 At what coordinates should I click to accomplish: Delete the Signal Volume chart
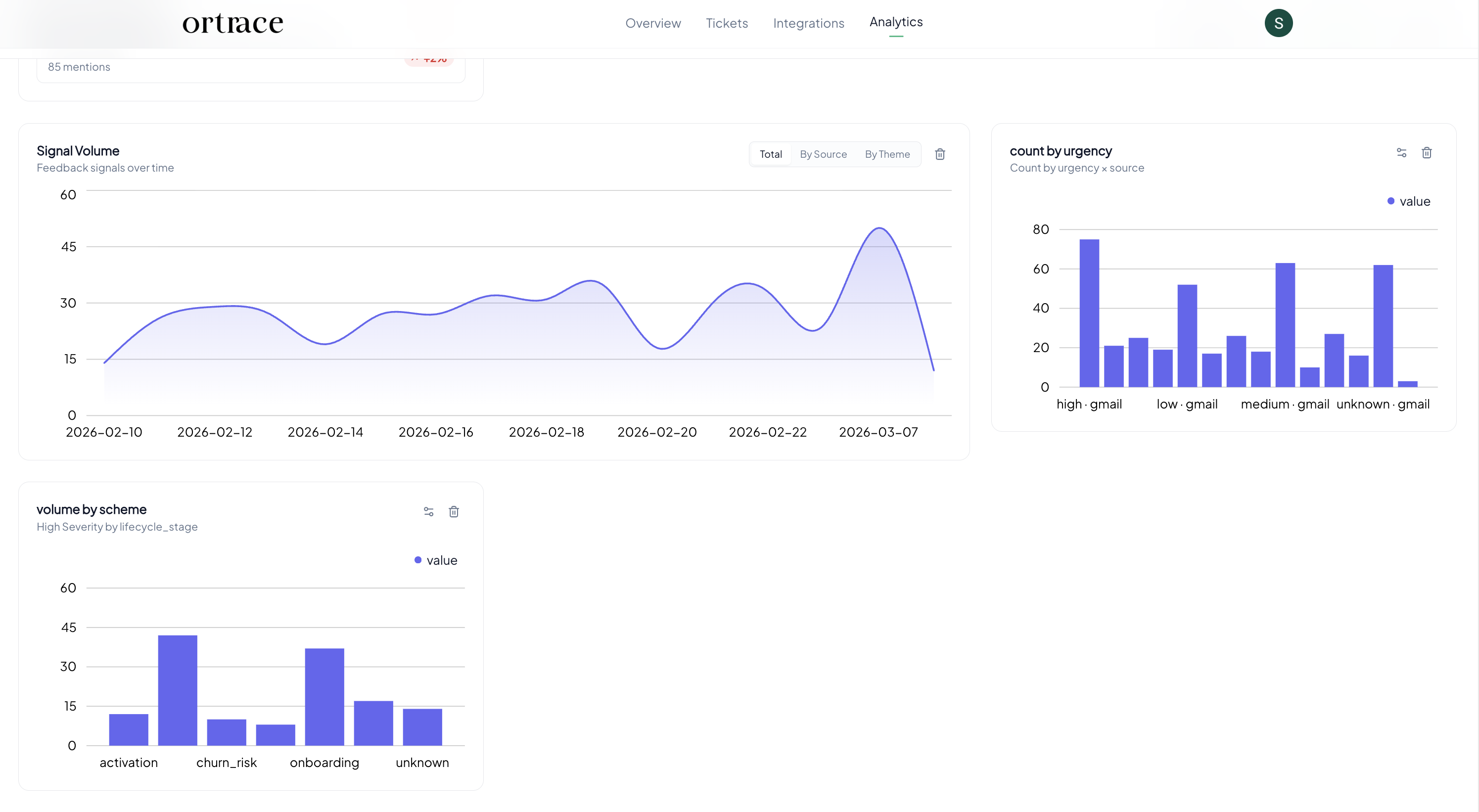[x=940, y=154]
